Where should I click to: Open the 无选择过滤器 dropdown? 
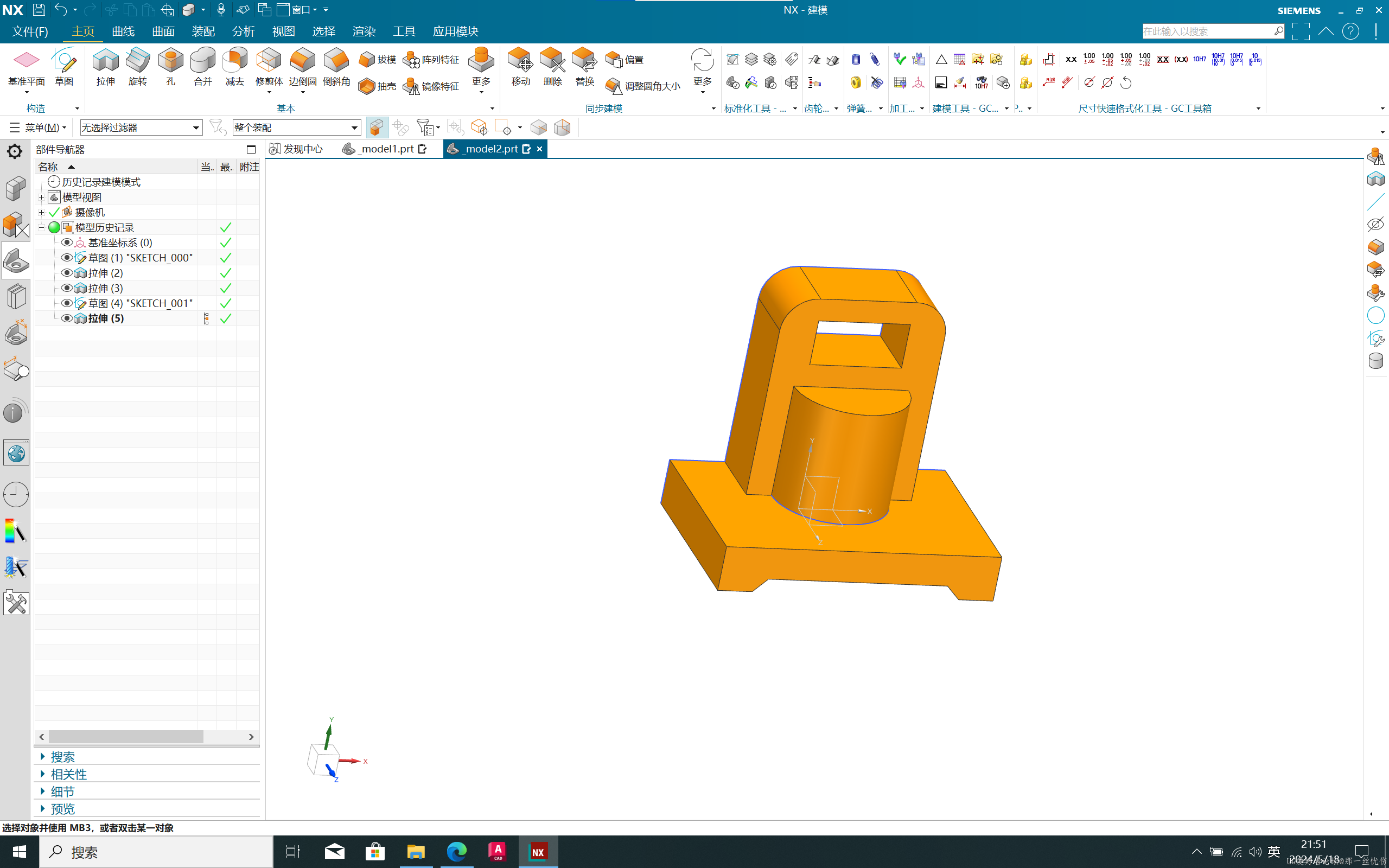pos(141,127)
